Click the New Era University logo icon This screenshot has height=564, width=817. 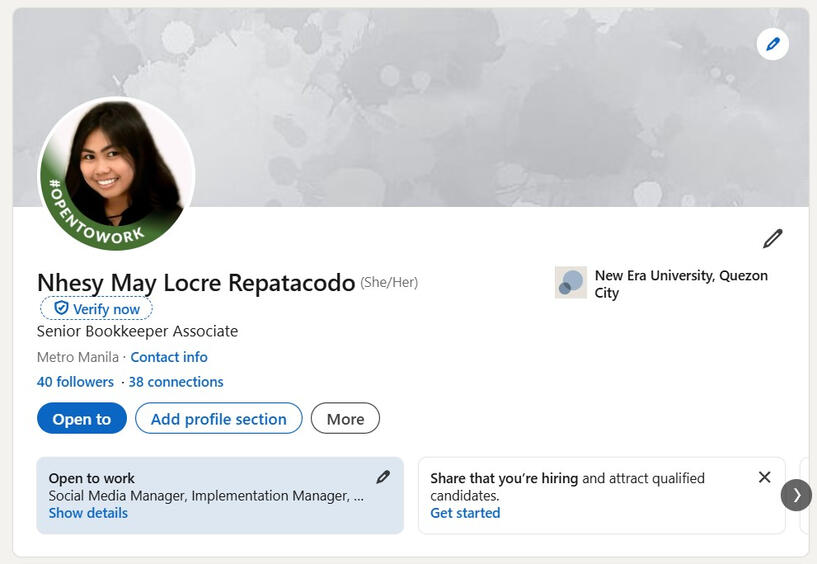pos(571,283)
